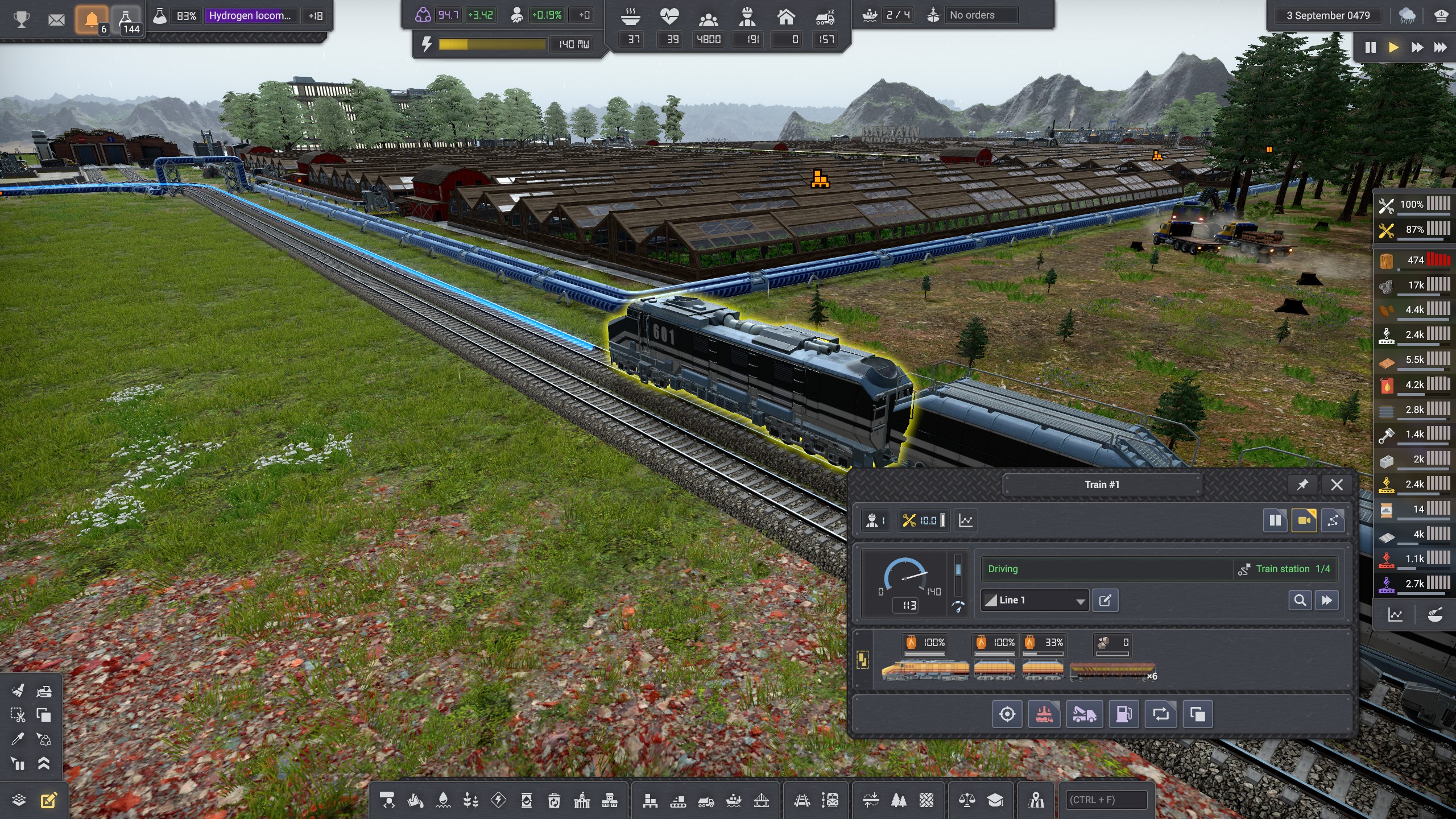Select the eyedropper clone tool
This screenshot has width=1456, height=819.
click(18, 739)
